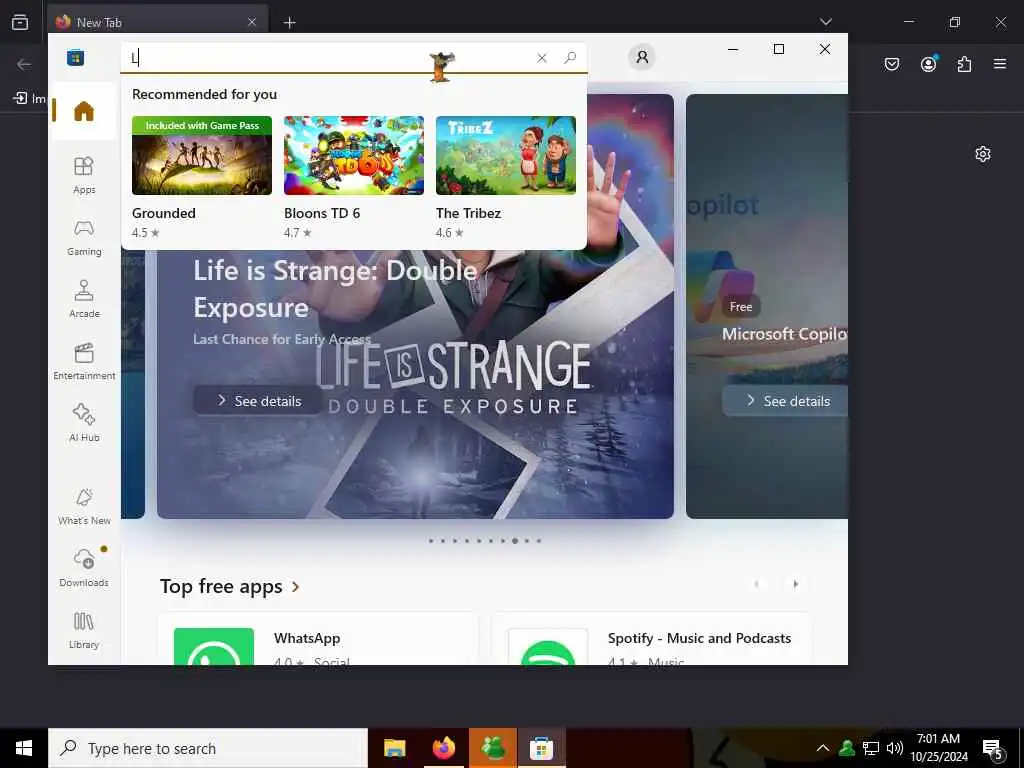This screenshot has height=768, width=1024.
Task: Show hidden system tray icons
Action: click(823, 748)
